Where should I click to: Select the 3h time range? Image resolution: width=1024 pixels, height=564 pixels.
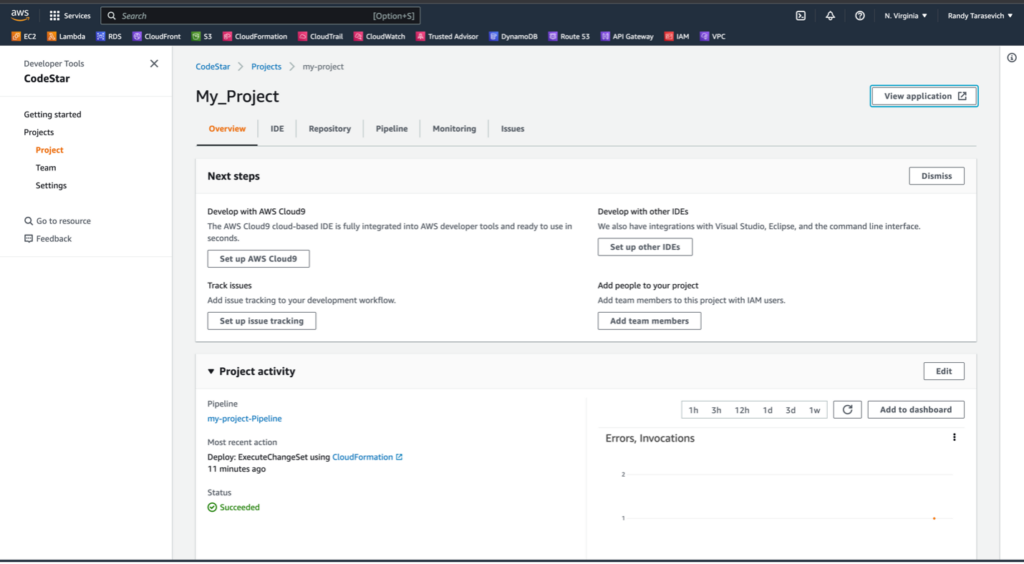pos(716,410)
